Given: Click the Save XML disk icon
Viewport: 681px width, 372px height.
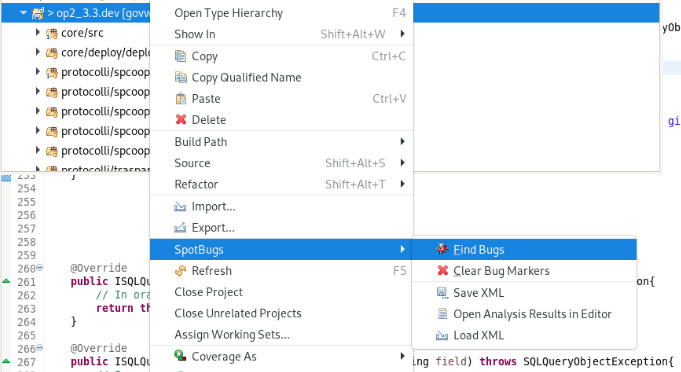Looking at the screenshot, I should point(442,292).
